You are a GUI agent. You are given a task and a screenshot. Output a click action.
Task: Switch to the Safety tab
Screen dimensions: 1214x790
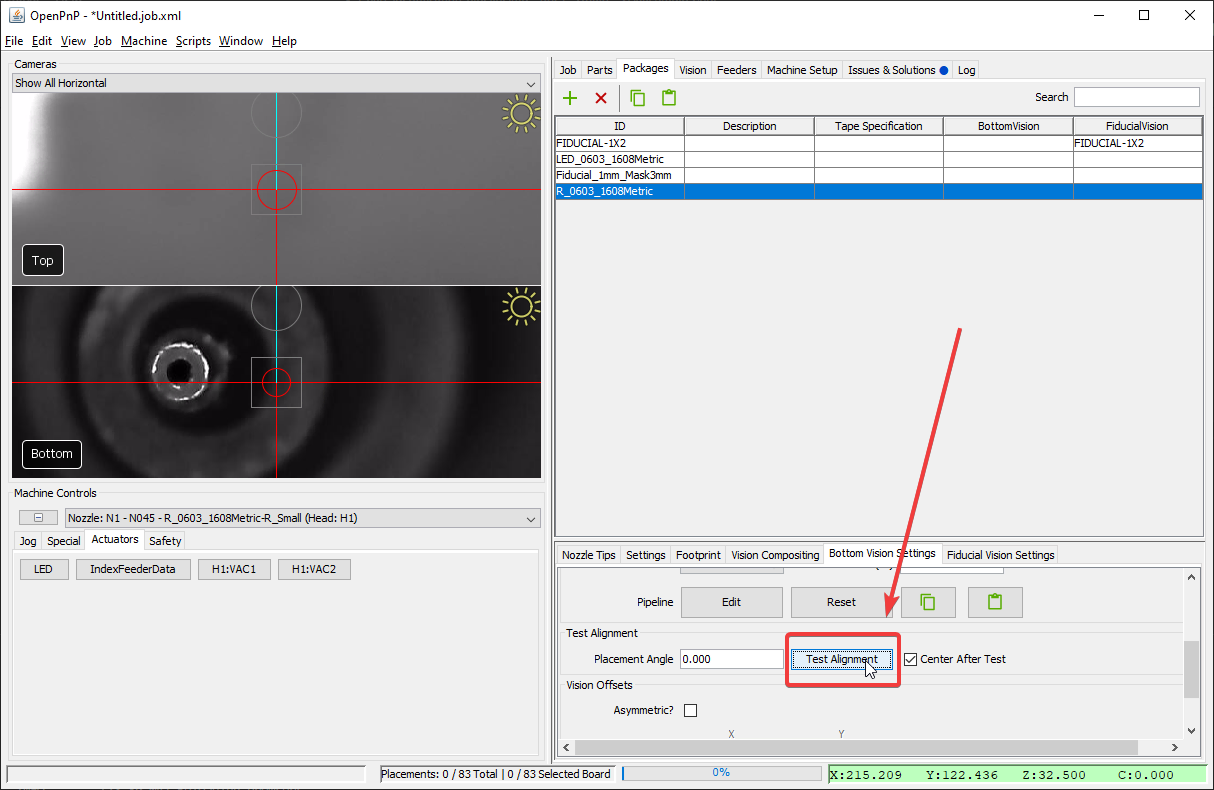pyautogui.click(x=165, y=541)
